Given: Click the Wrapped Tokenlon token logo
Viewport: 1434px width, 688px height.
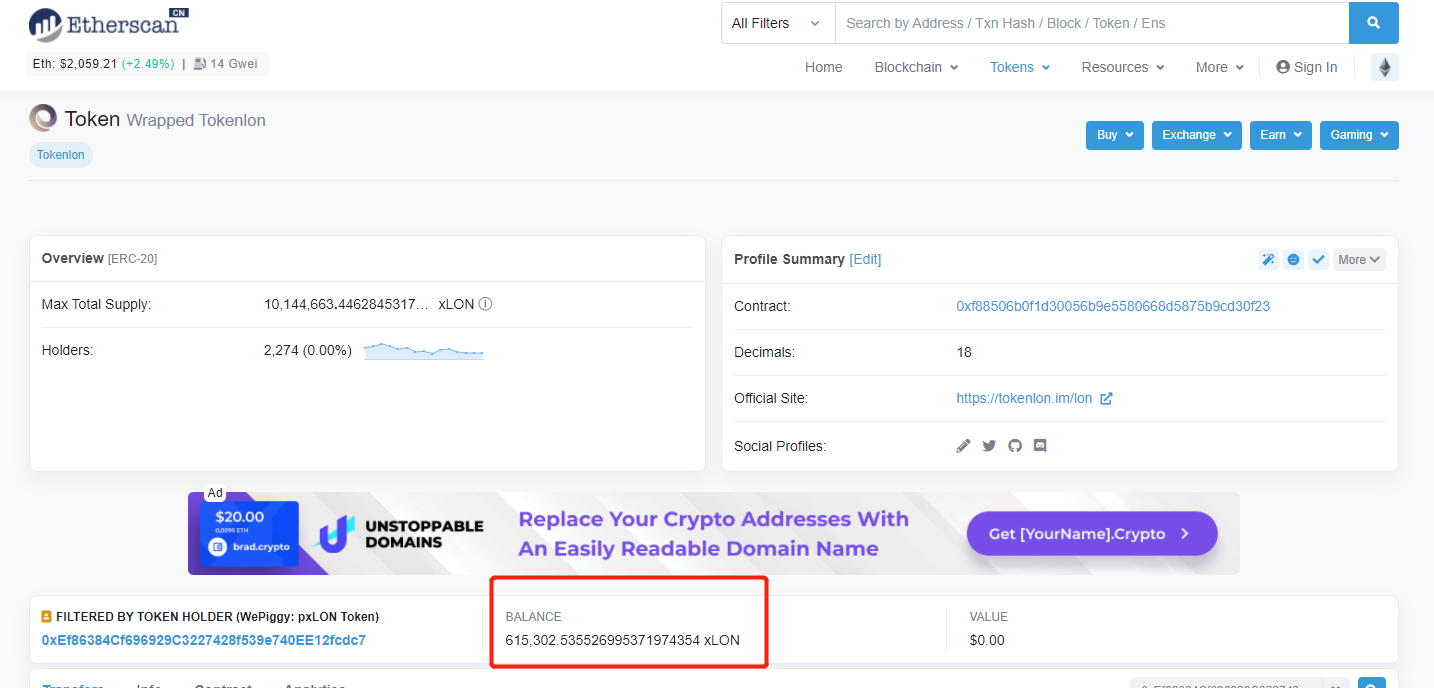Looking at the screenshot, I should pos(43,119).
